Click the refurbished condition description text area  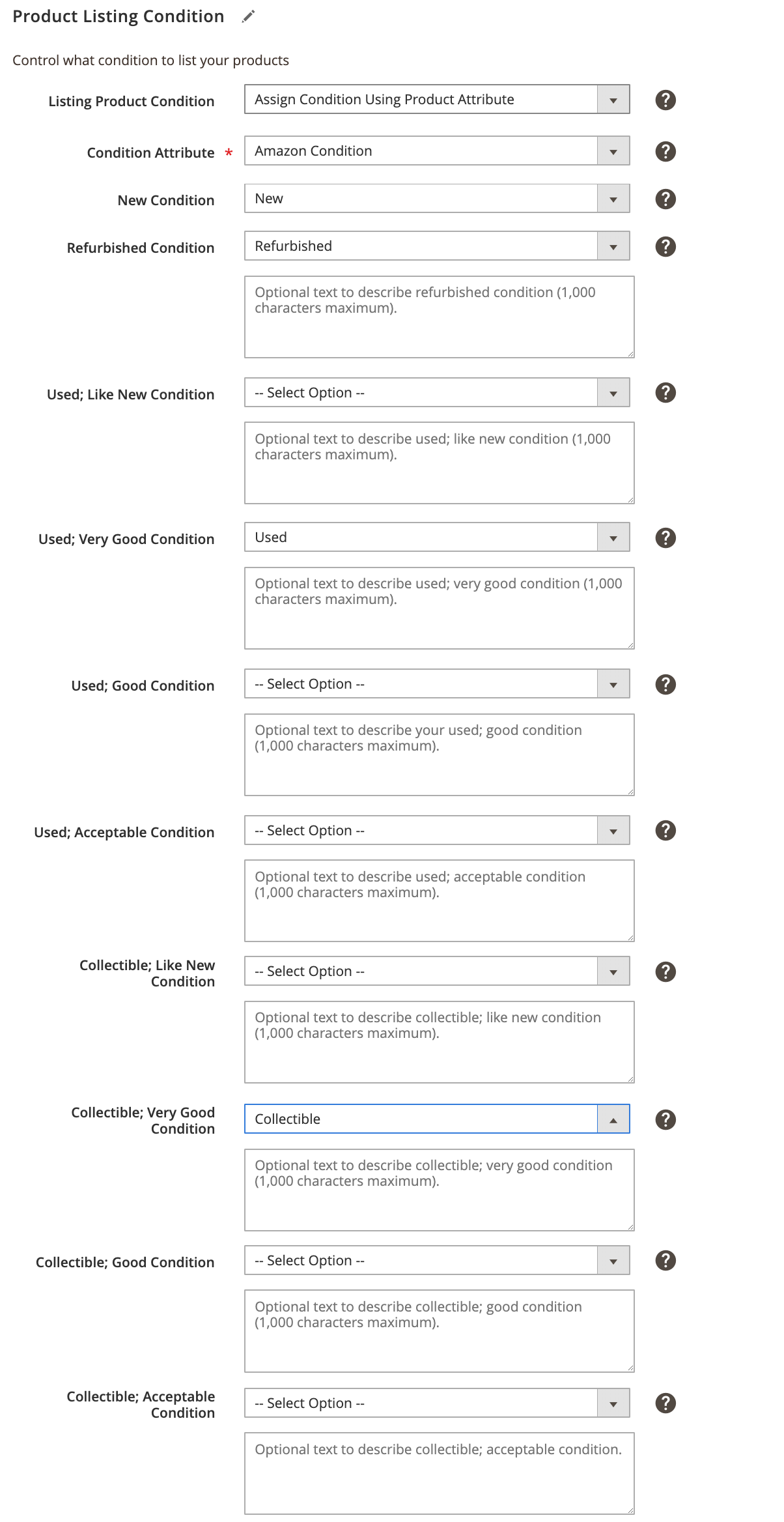point(440,317)
